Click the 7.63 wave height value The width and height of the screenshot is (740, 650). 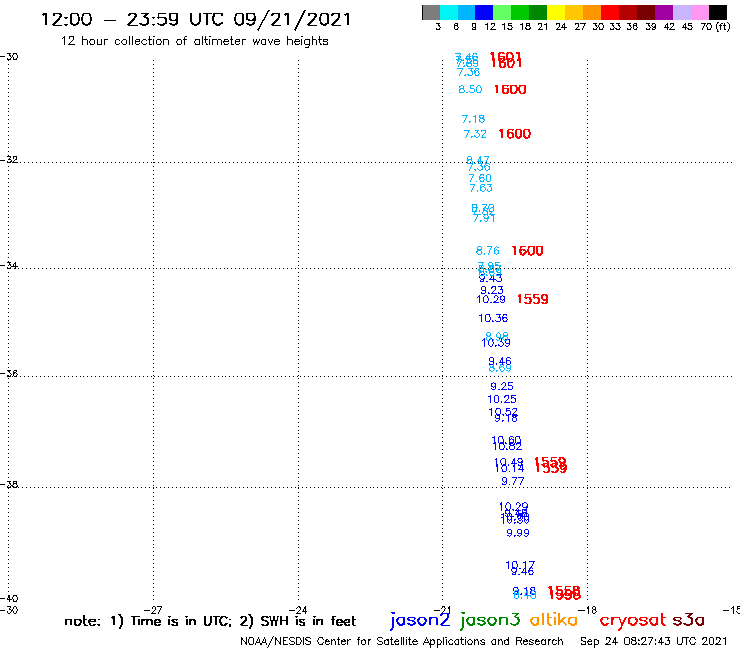481,188
